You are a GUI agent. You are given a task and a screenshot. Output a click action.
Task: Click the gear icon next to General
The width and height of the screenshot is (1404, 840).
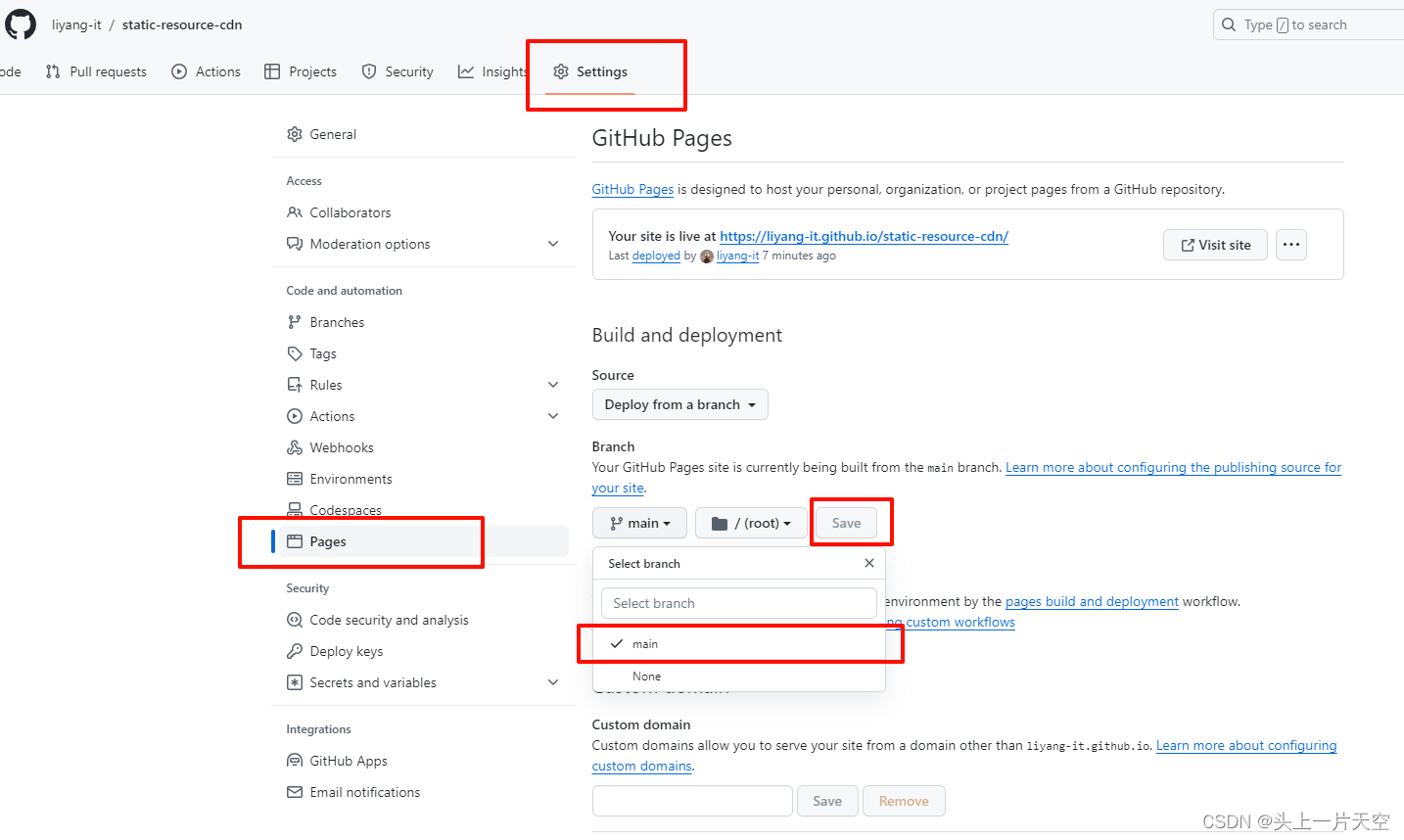[295, 134]
